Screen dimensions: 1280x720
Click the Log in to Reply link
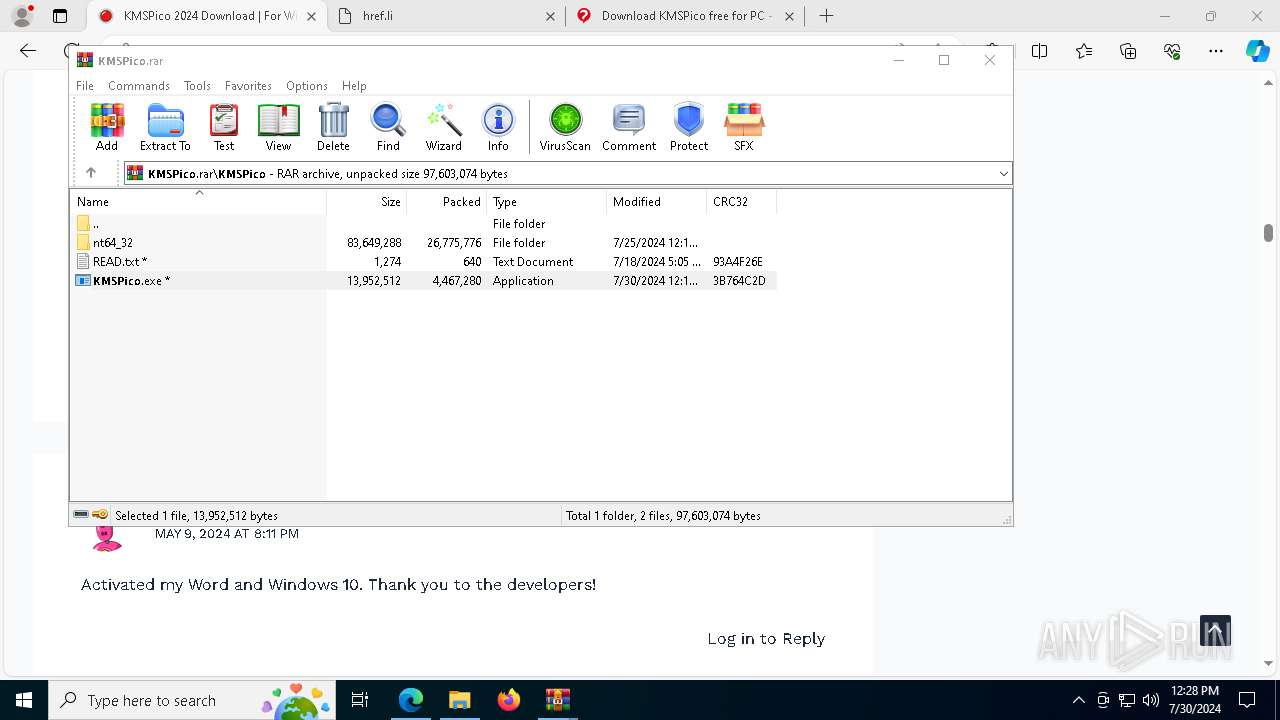[x=766, y=638]
